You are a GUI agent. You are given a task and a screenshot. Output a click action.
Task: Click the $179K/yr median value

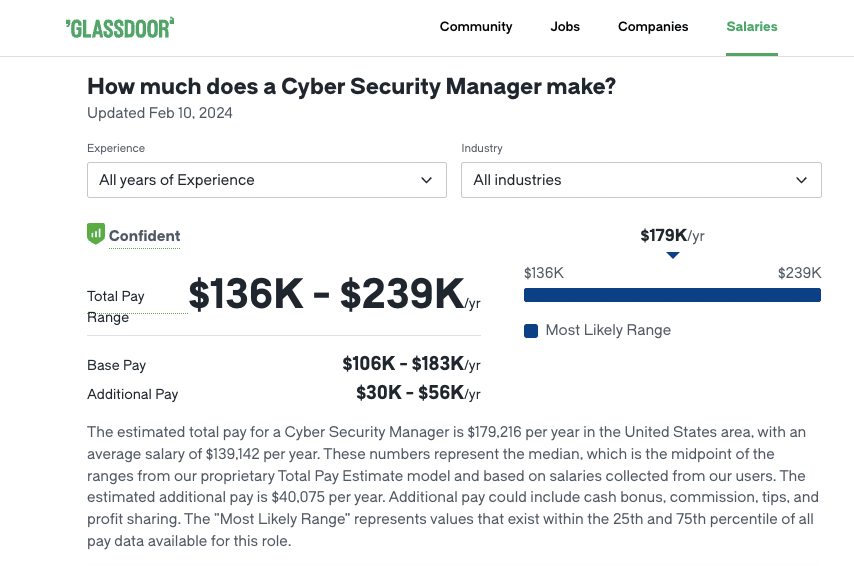tap(672, 235)
